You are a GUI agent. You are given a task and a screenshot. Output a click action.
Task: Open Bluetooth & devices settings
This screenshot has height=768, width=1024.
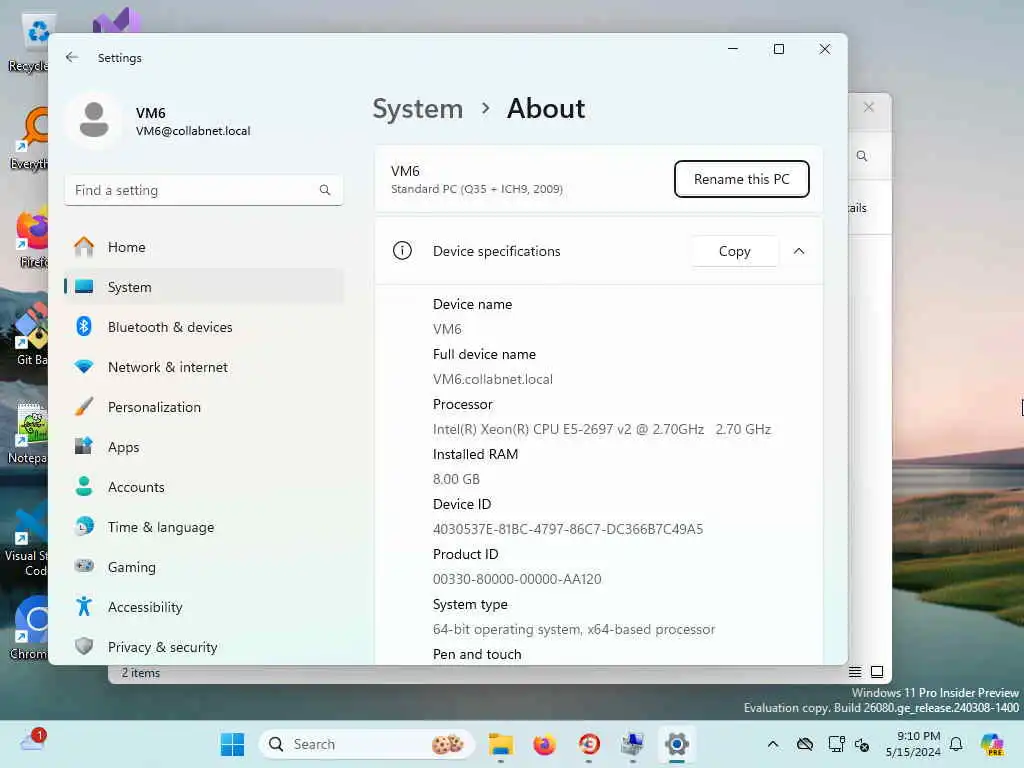coord(203,327)
